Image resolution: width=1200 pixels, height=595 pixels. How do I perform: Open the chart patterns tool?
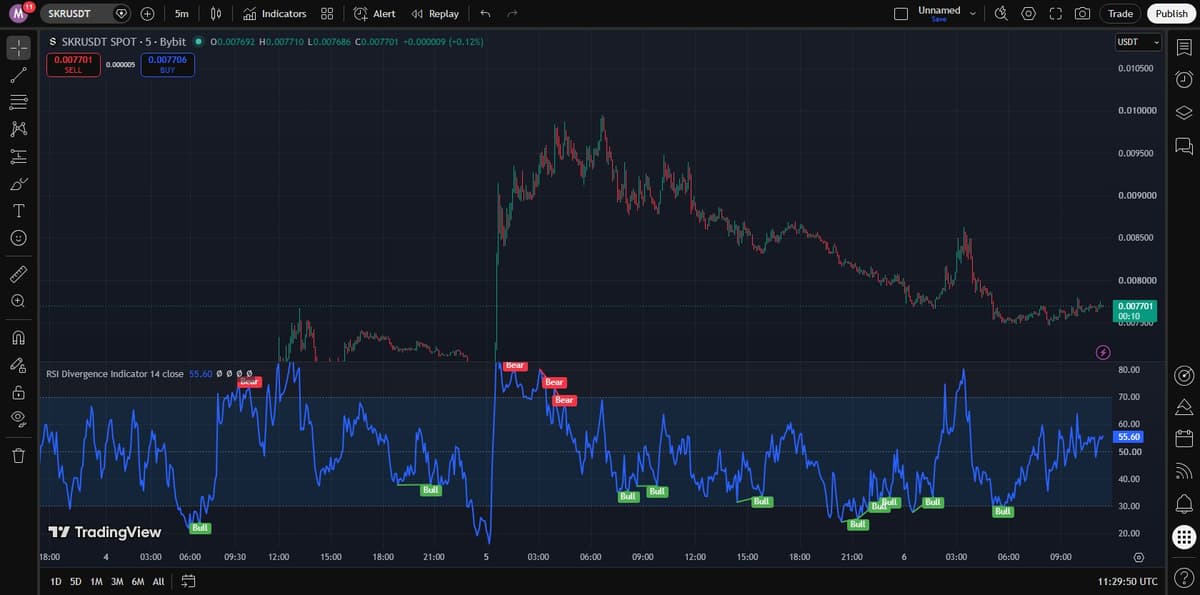coord(18,129)
